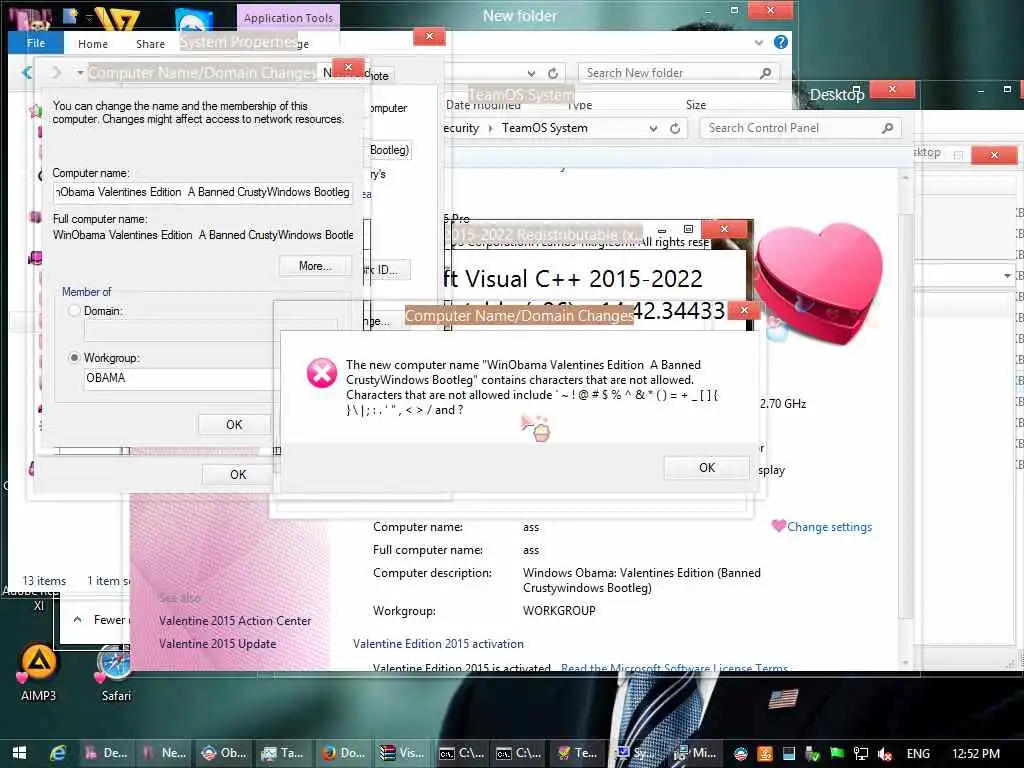Switch to the Firefox "Do..." taskbar window
Image resolution: width=1024 pixels, height=768 pixels.
tap(343, 753)
